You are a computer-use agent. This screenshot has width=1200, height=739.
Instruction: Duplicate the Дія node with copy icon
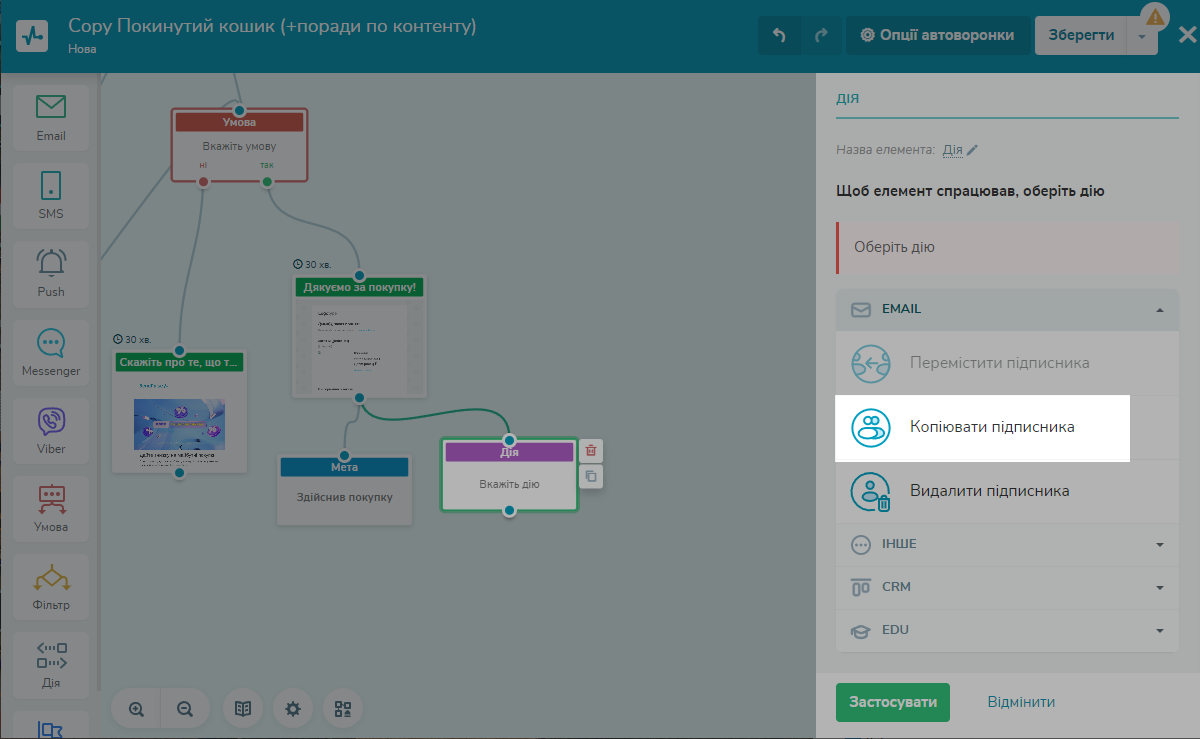coord(591,477)
